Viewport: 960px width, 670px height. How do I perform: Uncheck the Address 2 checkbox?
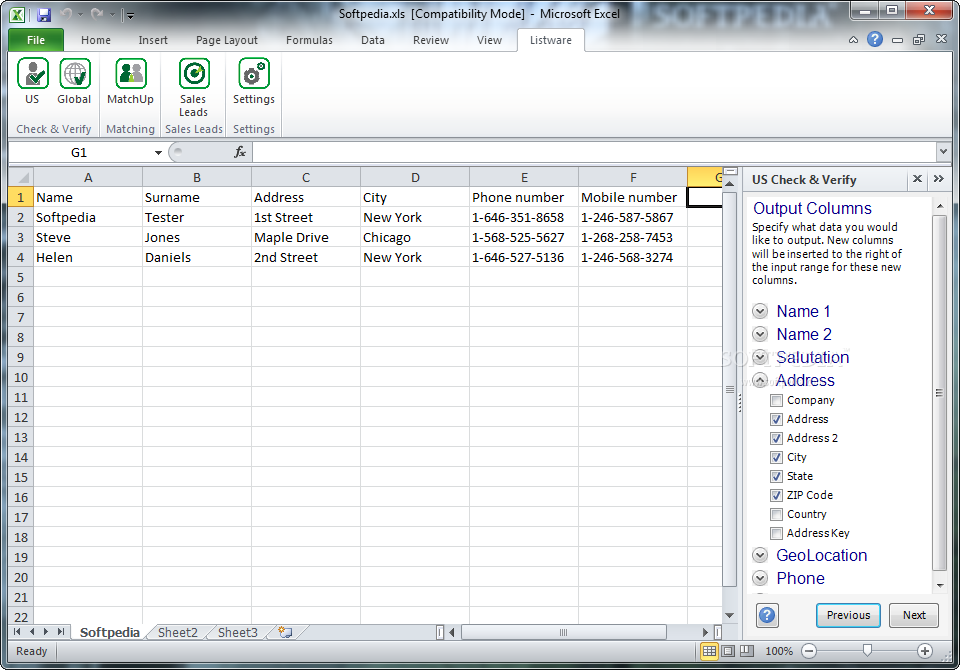coord(776,439)
